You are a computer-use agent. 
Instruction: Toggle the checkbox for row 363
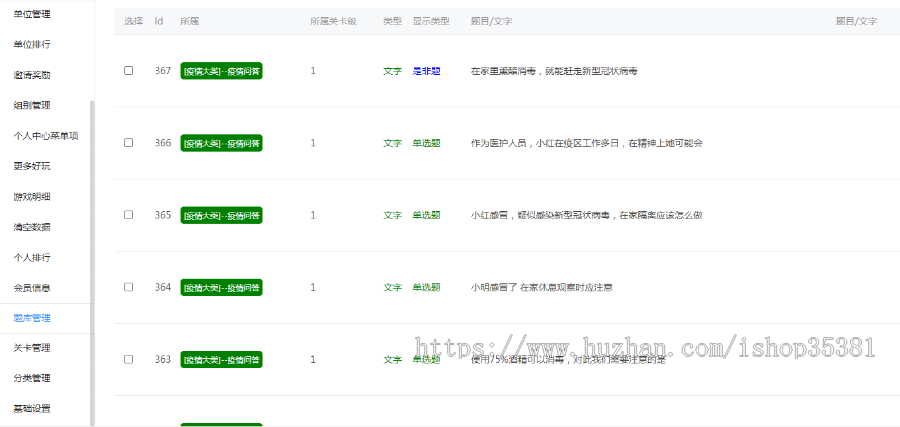point(129,359)
